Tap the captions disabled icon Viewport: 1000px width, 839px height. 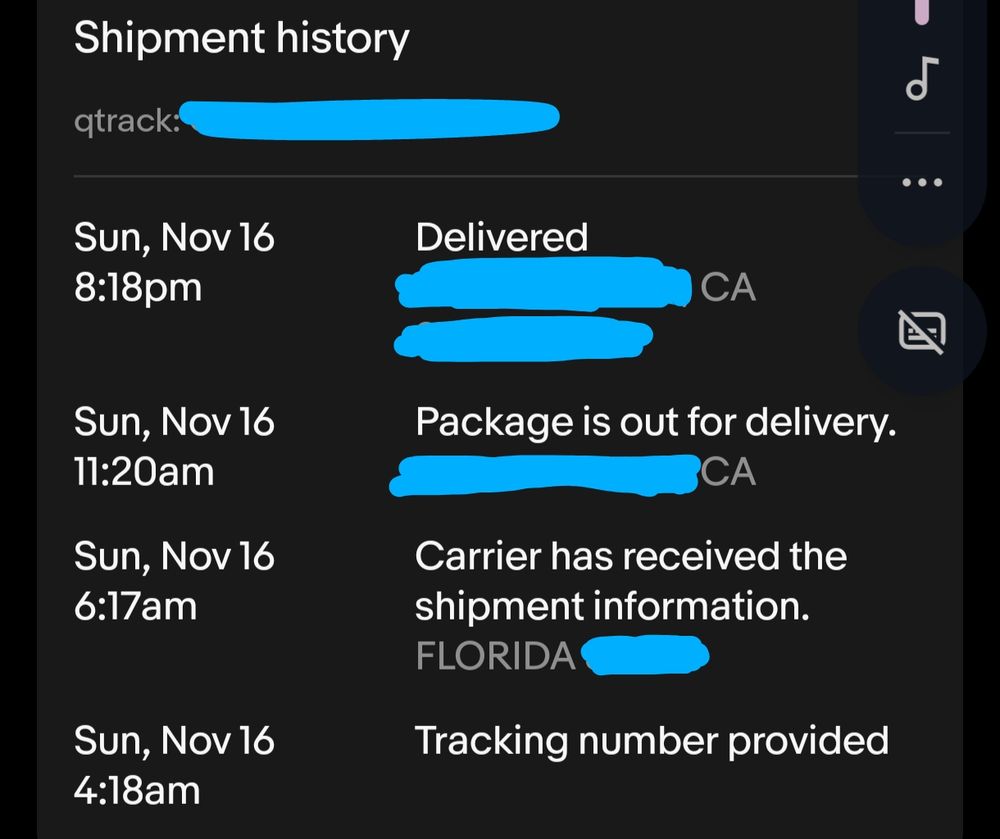[x=922, y=332]
